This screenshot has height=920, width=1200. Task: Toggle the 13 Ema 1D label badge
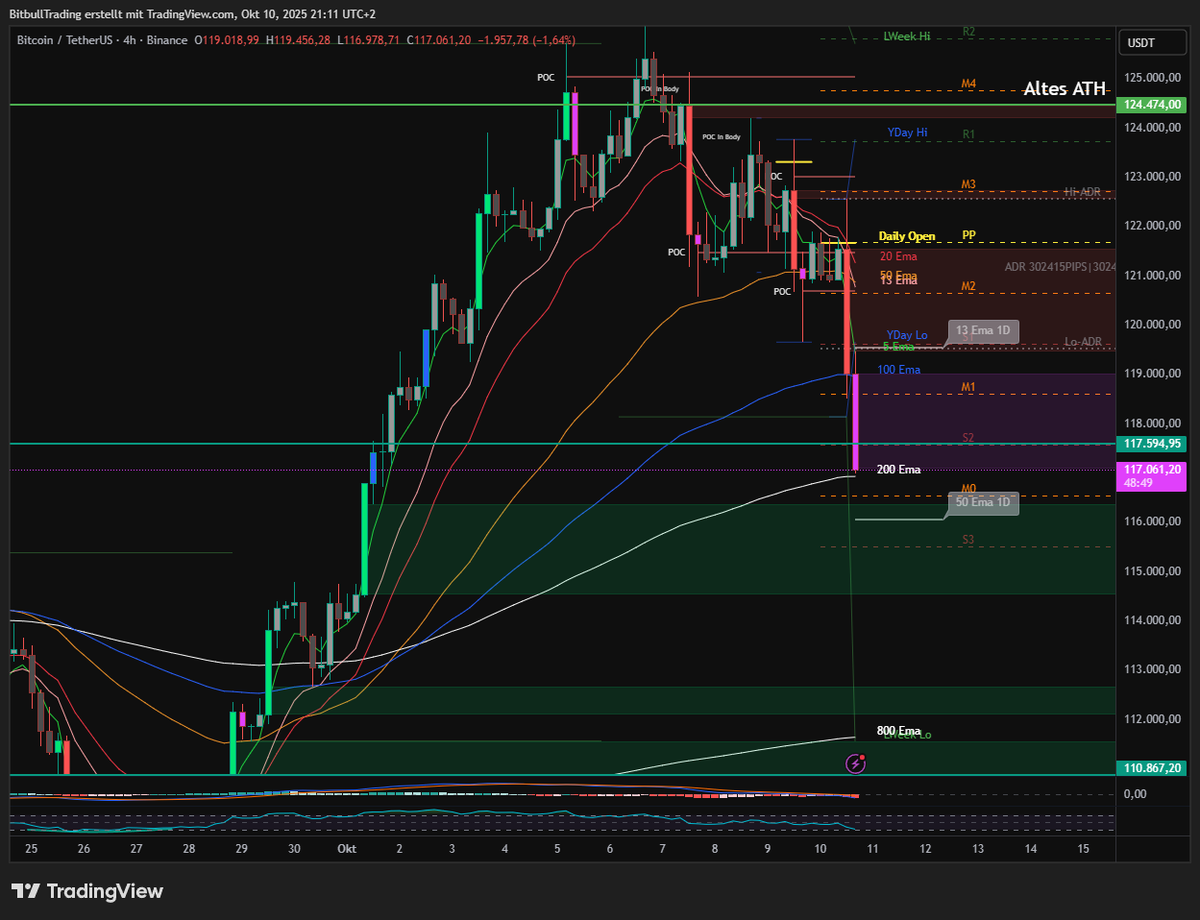[983, 331]
